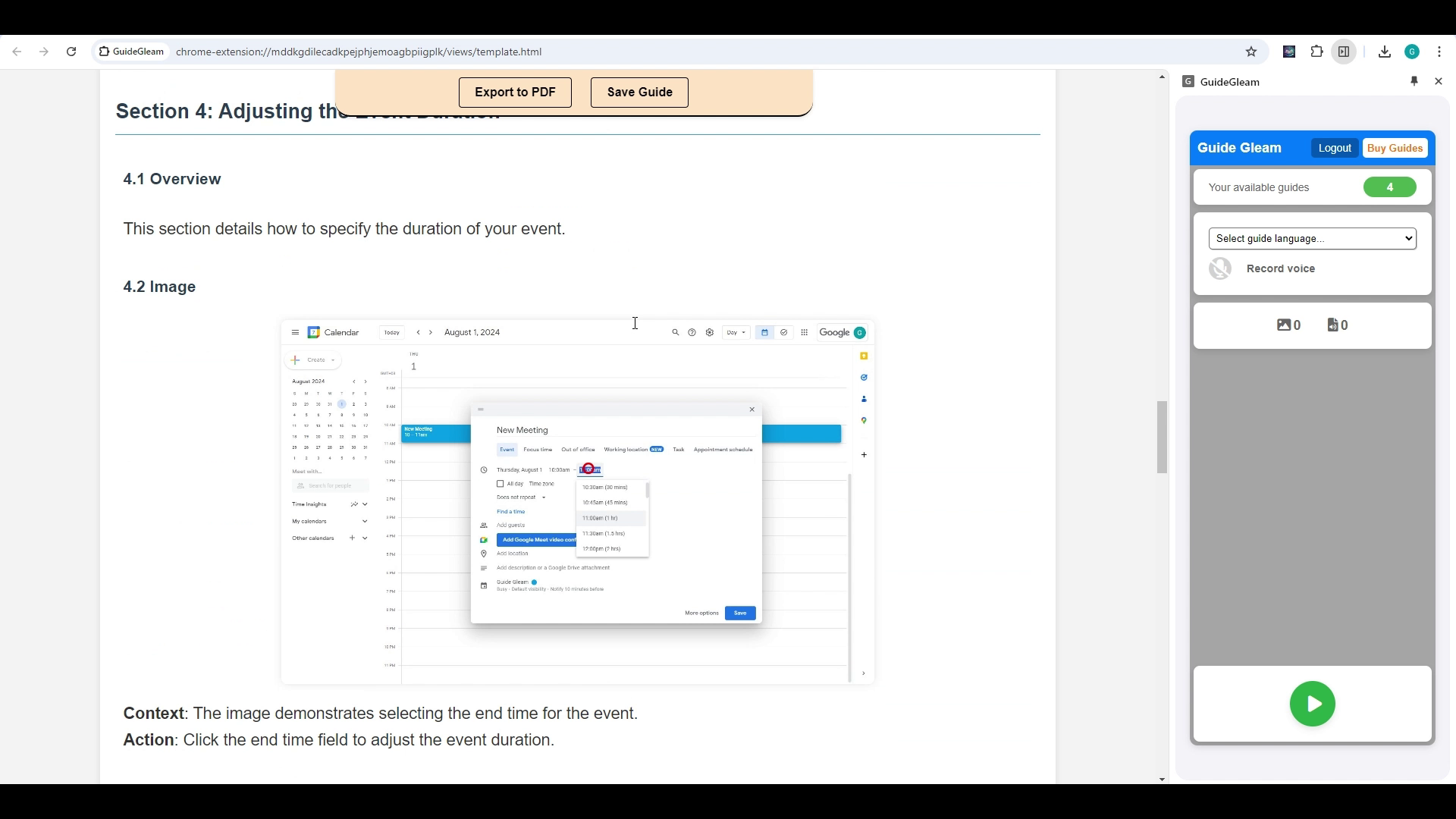Reload the page
Viewport: 1456px width, 819px height.
pos(71,52)
